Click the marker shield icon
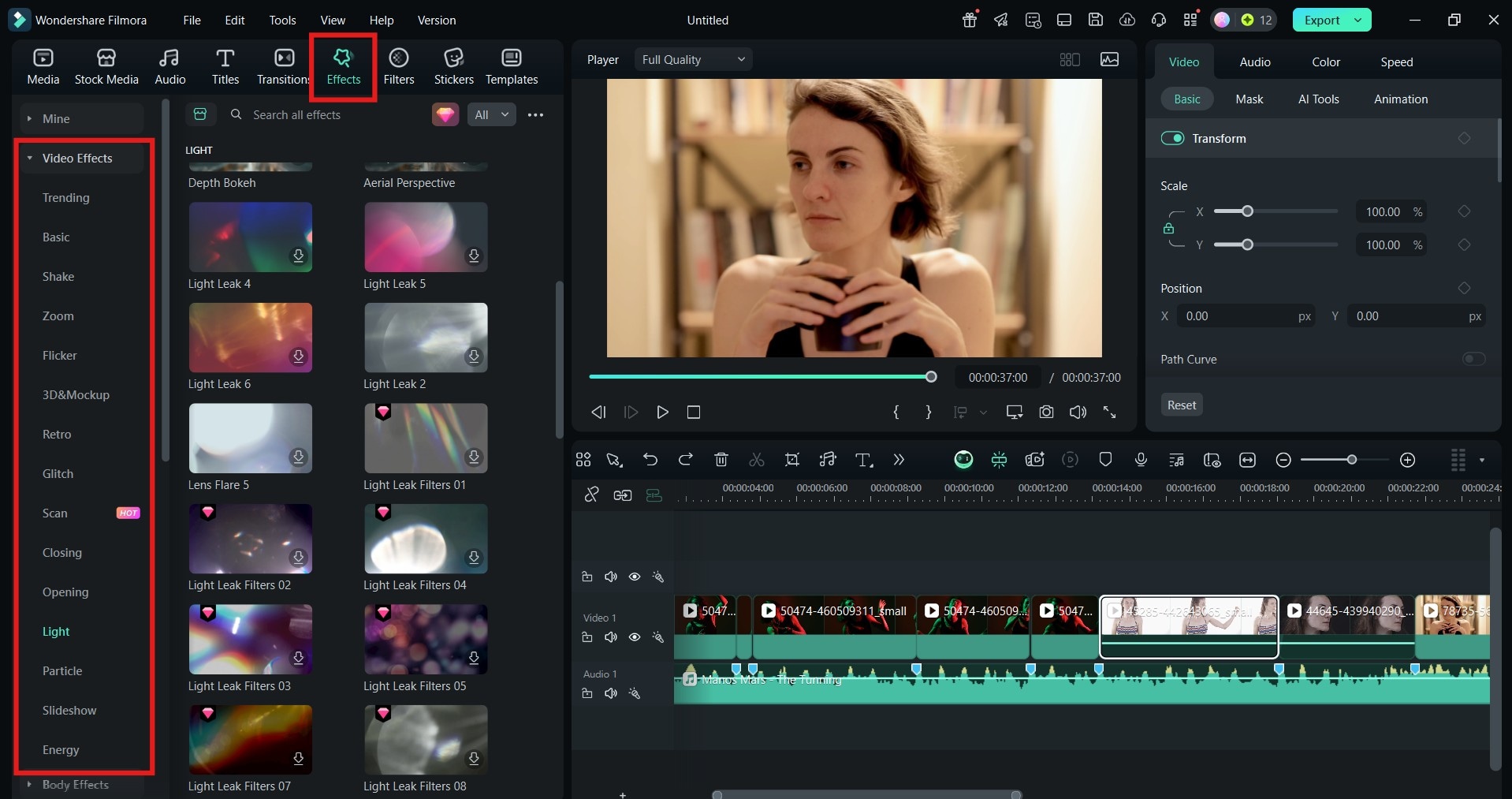 point(1105,460)
